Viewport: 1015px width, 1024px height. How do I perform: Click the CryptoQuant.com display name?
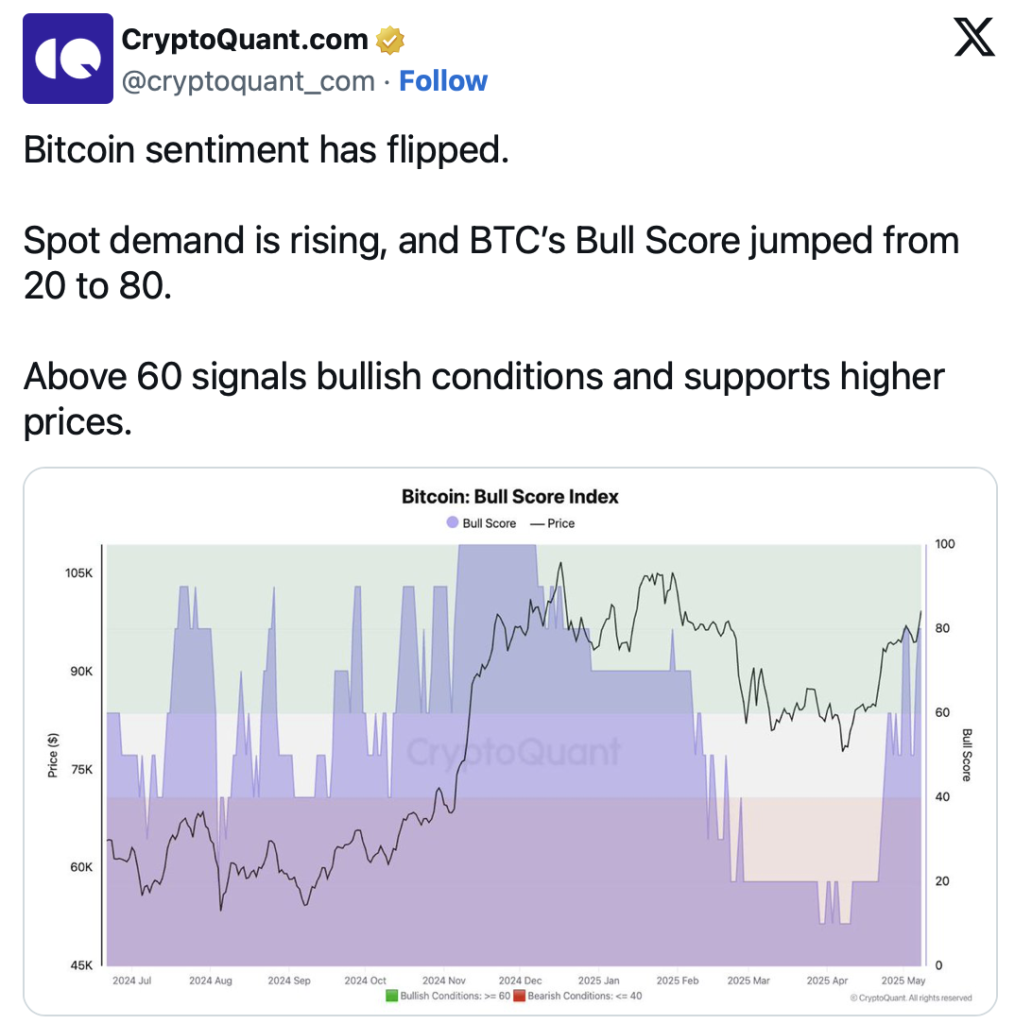[x=245, y=39]
